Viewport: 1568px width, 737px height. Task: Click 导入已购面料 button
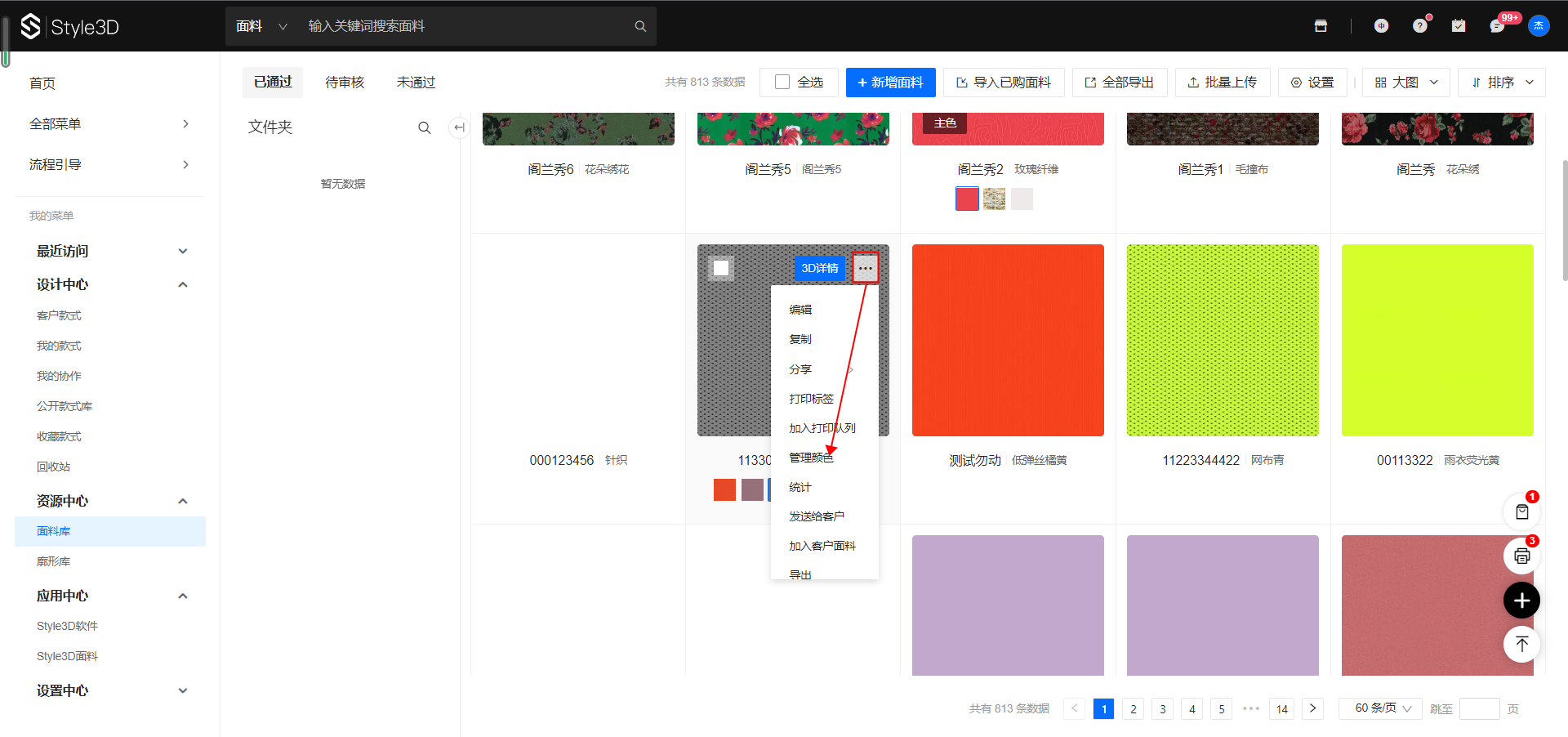(x=1004, y=83)
